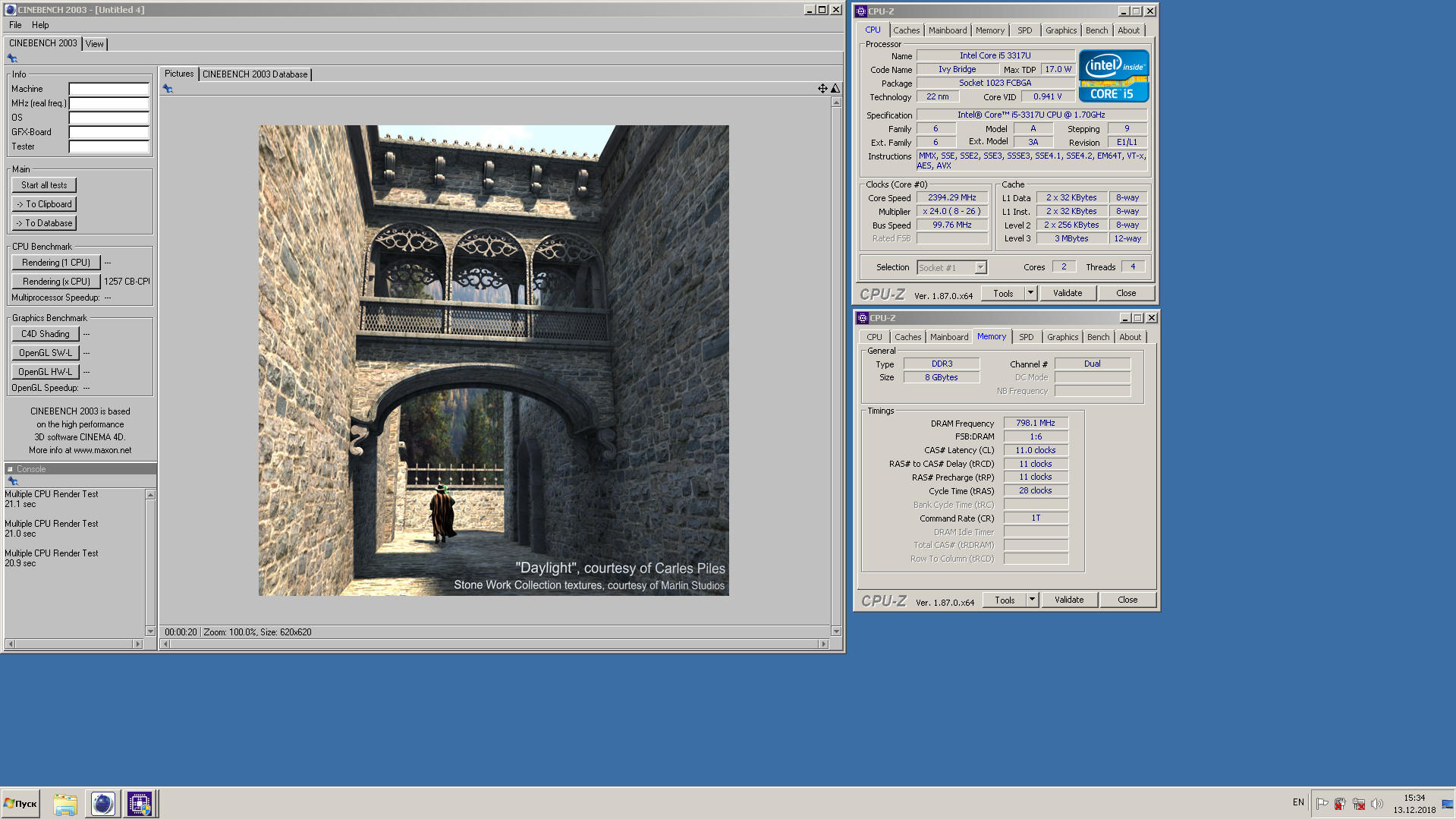Open the Help menu in Cinebench

(40, 25)
